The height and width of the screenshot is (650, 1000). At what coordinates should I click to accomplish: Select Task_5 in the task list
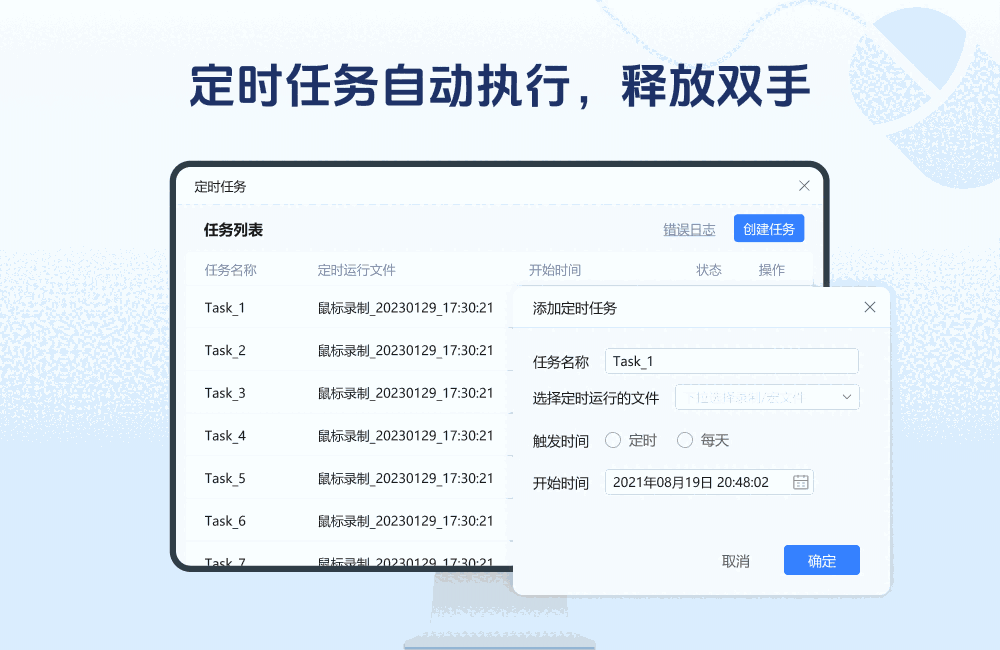coord(225,478)
